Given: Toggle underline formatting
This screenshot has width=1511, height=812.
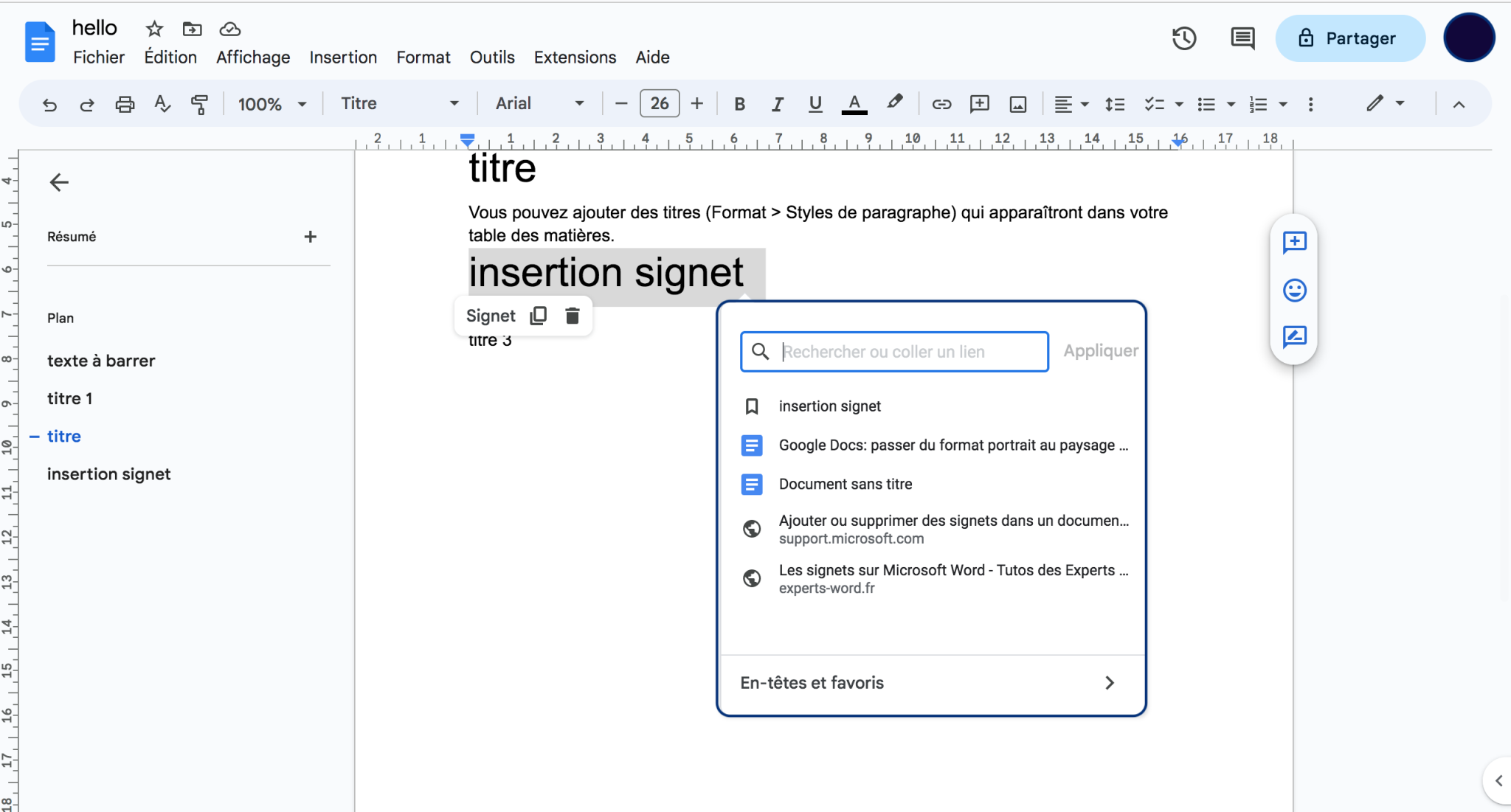Looking at the screenshot, I should point(815,104).
